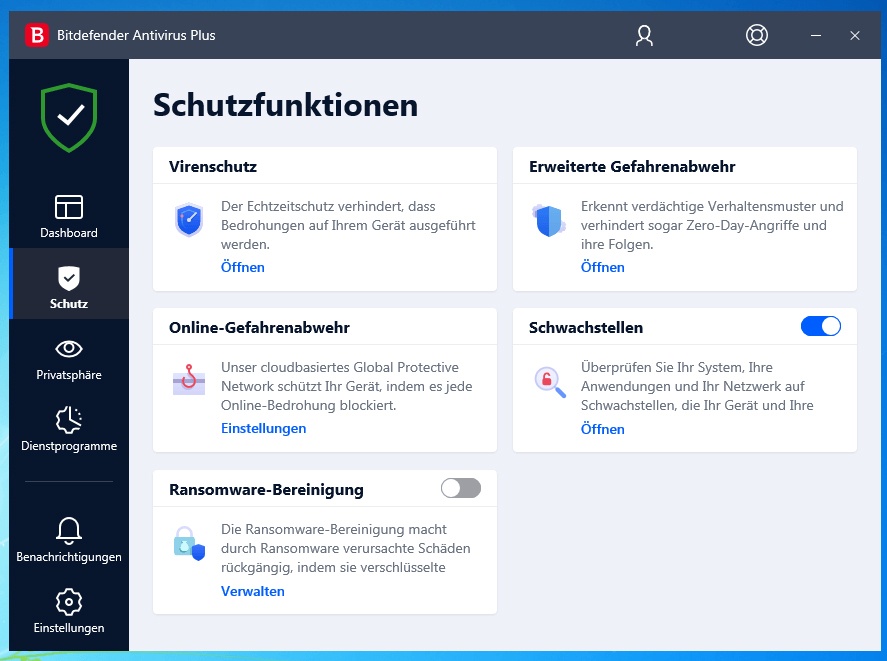Screen dimensions: 887x661
Task: Click the Online-Gefahrenabwehr phishing hook icon
Action: (x=189, y=380)
